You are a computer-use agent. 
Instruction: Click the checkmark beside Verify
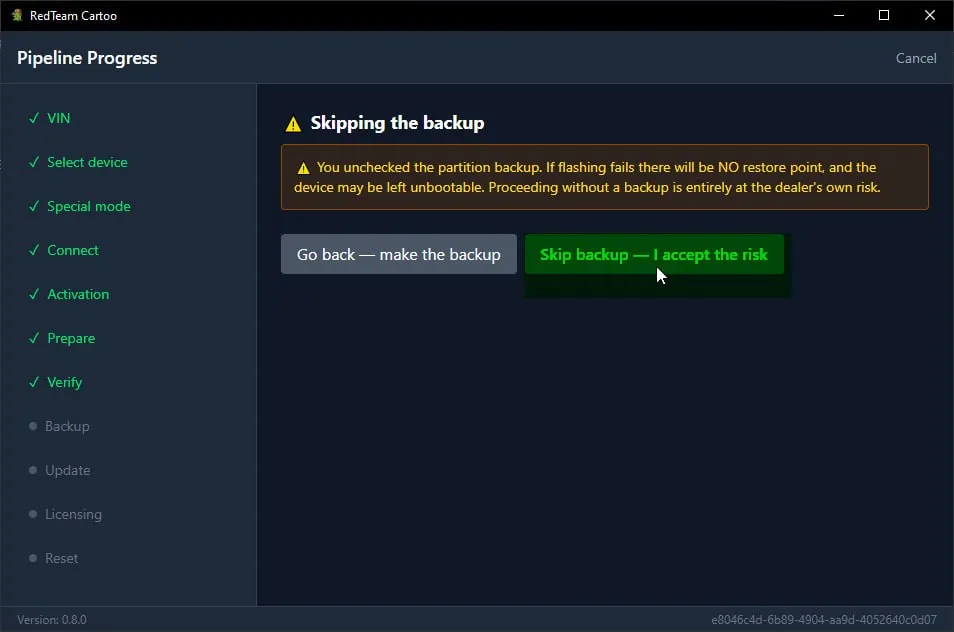34,382
